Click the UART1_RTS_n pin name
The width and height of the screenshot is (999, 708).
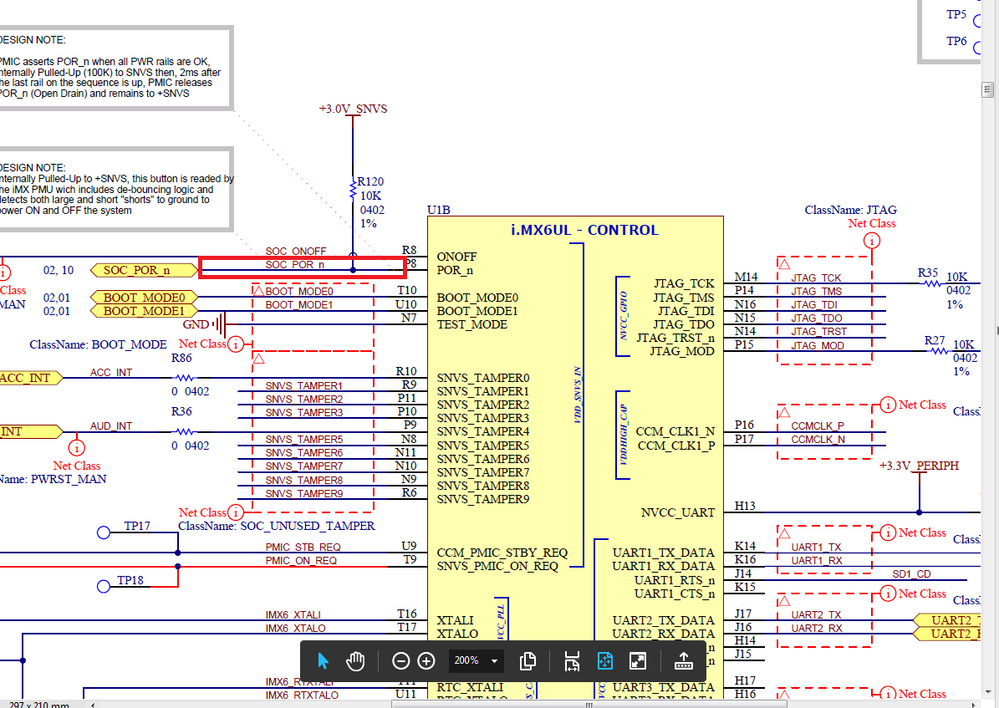point(675,580)
